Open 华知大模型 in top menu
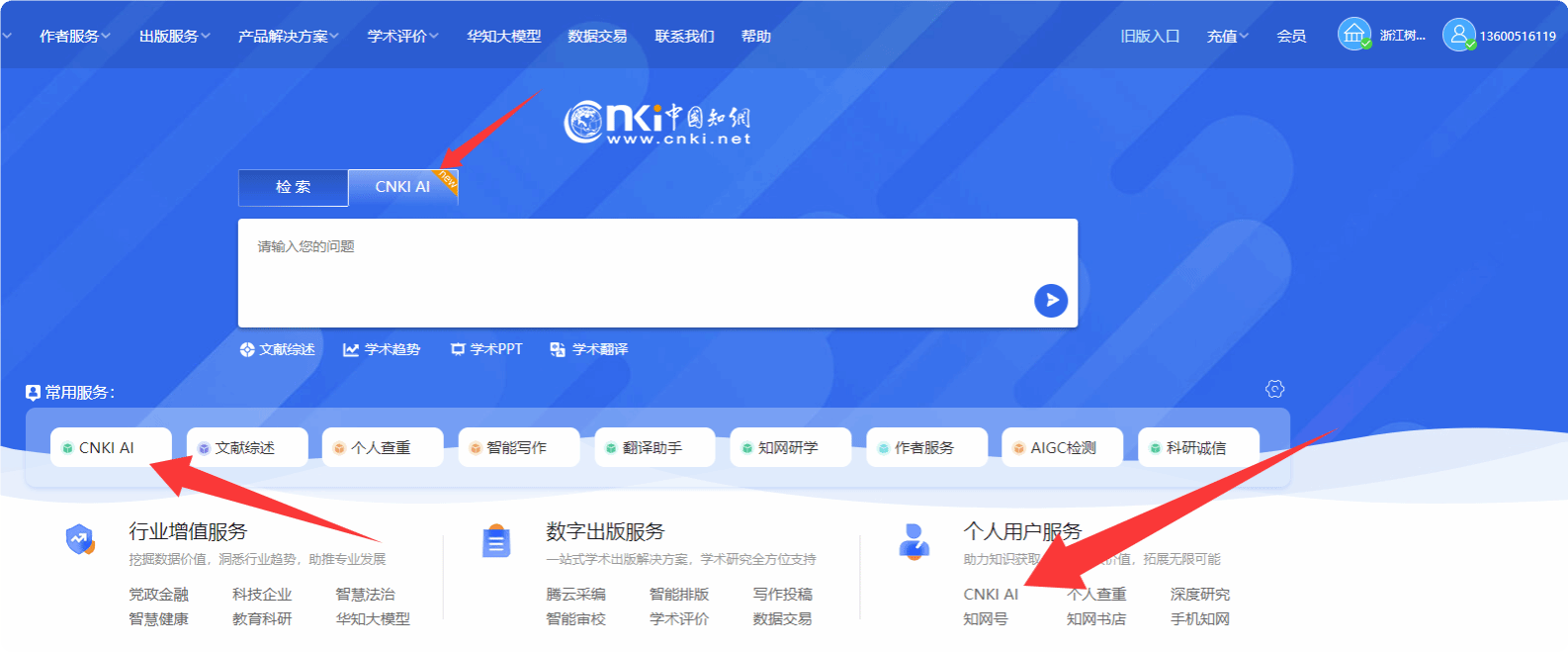Screen dimensions: 1568x652 pyautogui.click(x=503, y=37)
